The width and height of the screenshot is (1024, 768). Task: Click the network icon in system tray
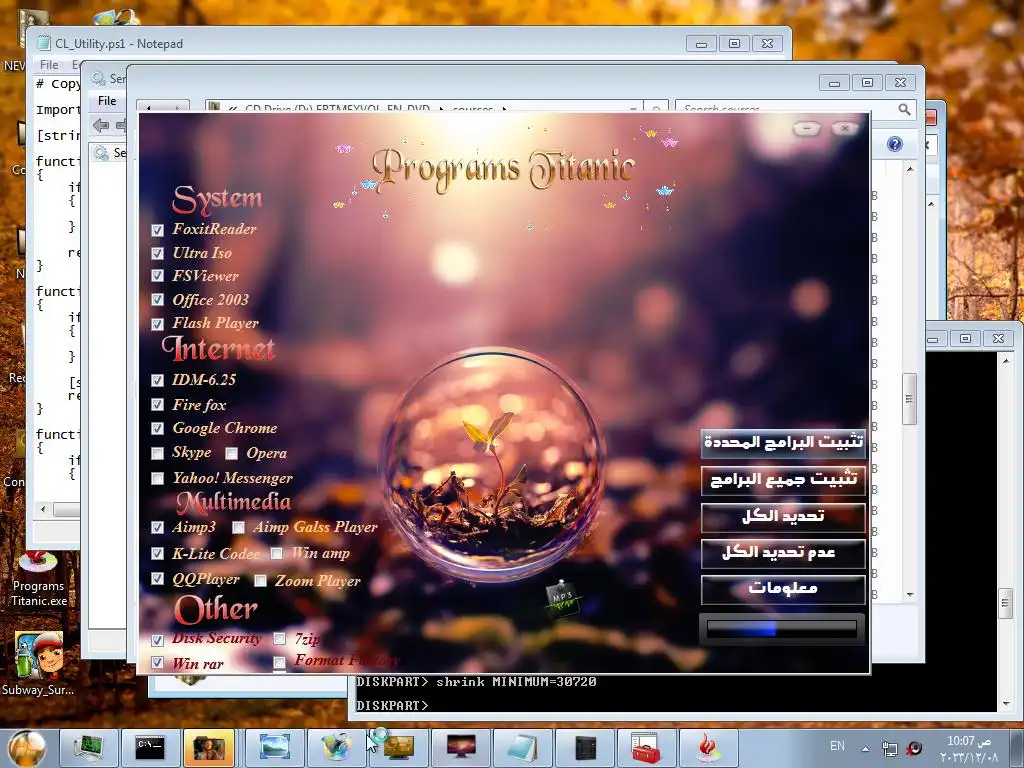point(889,748)
